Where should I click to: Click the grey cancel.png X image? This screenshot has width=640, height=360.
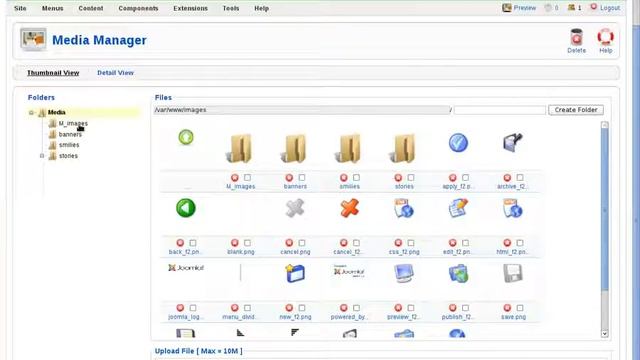(x=295, y=208)
